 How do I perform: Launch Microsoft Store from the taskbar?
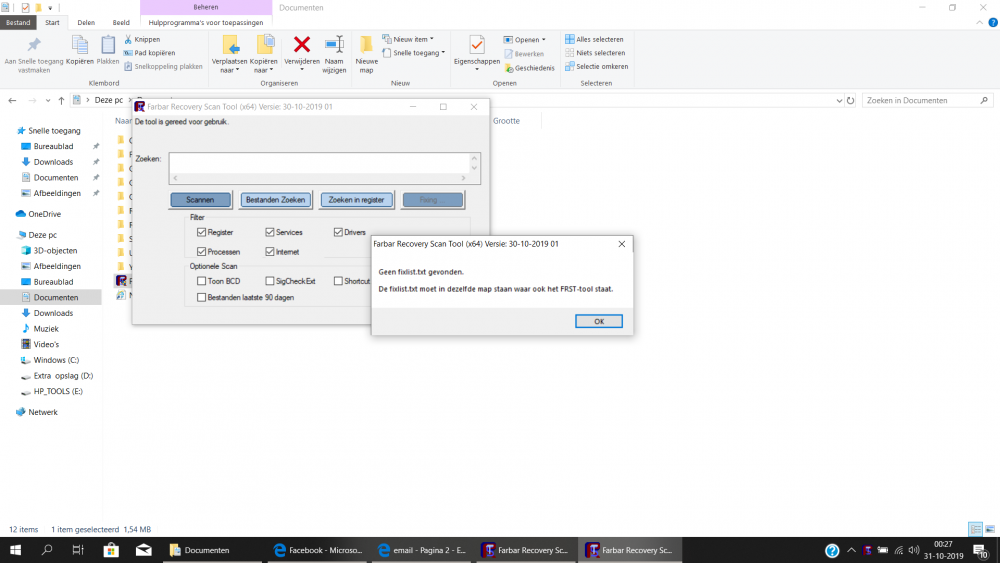click(111, 550)
